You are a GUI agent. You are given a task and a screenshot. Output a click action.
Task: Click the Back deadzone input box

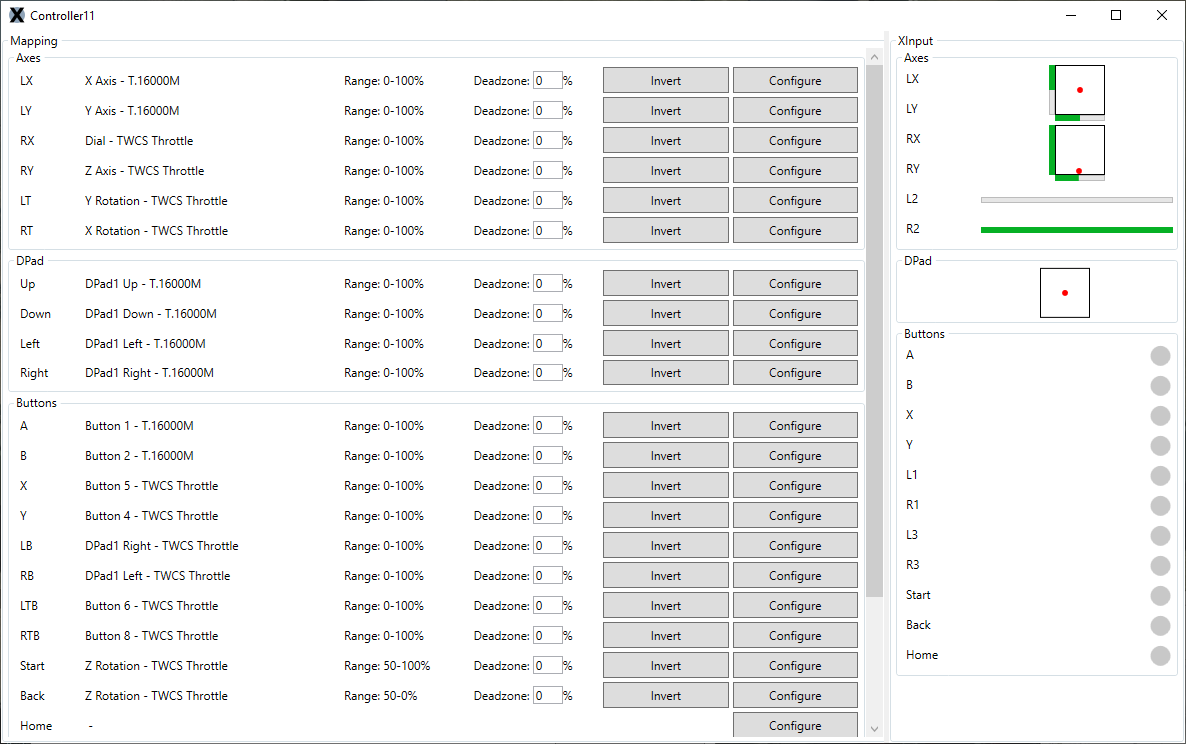coord(547,696)
